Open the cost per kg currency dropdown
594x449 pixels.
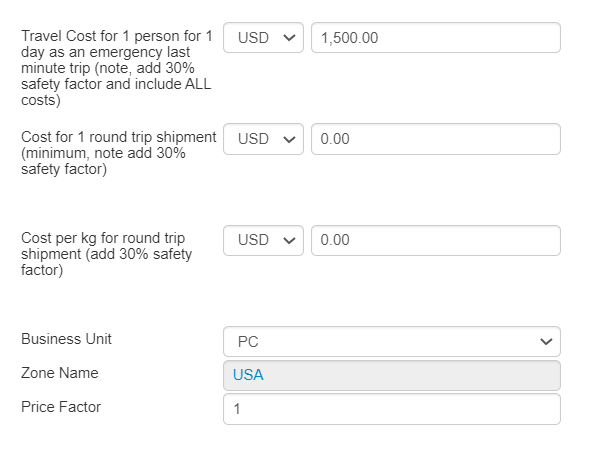click(263, 240)
